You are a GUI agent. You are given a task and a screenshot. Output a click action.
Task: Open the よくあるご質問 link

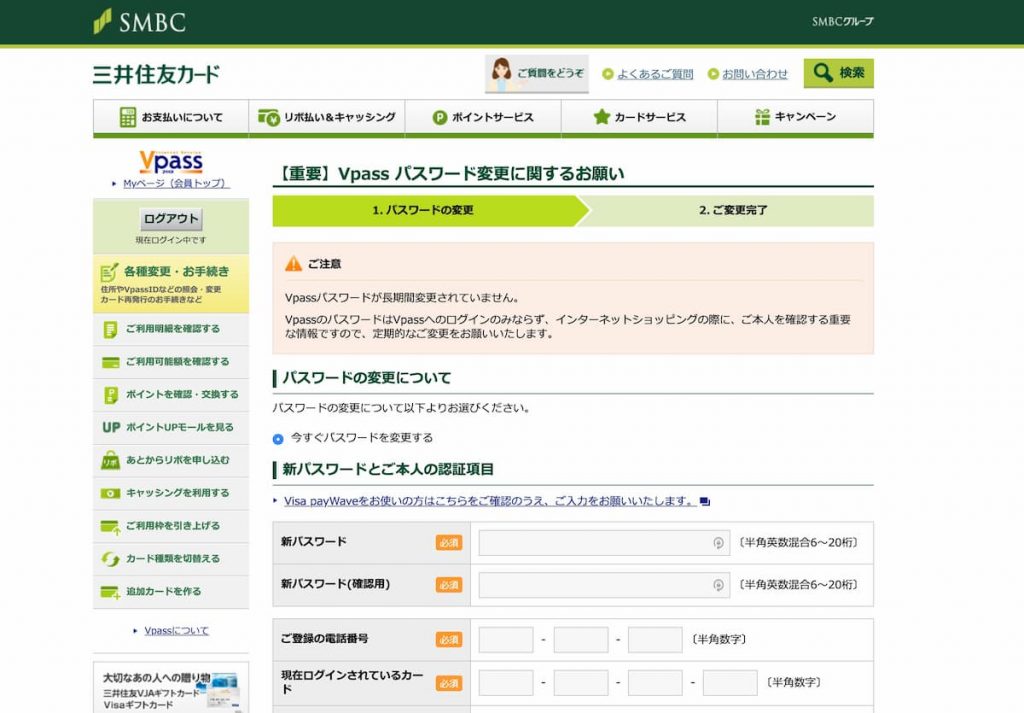(x=654, y=74)
